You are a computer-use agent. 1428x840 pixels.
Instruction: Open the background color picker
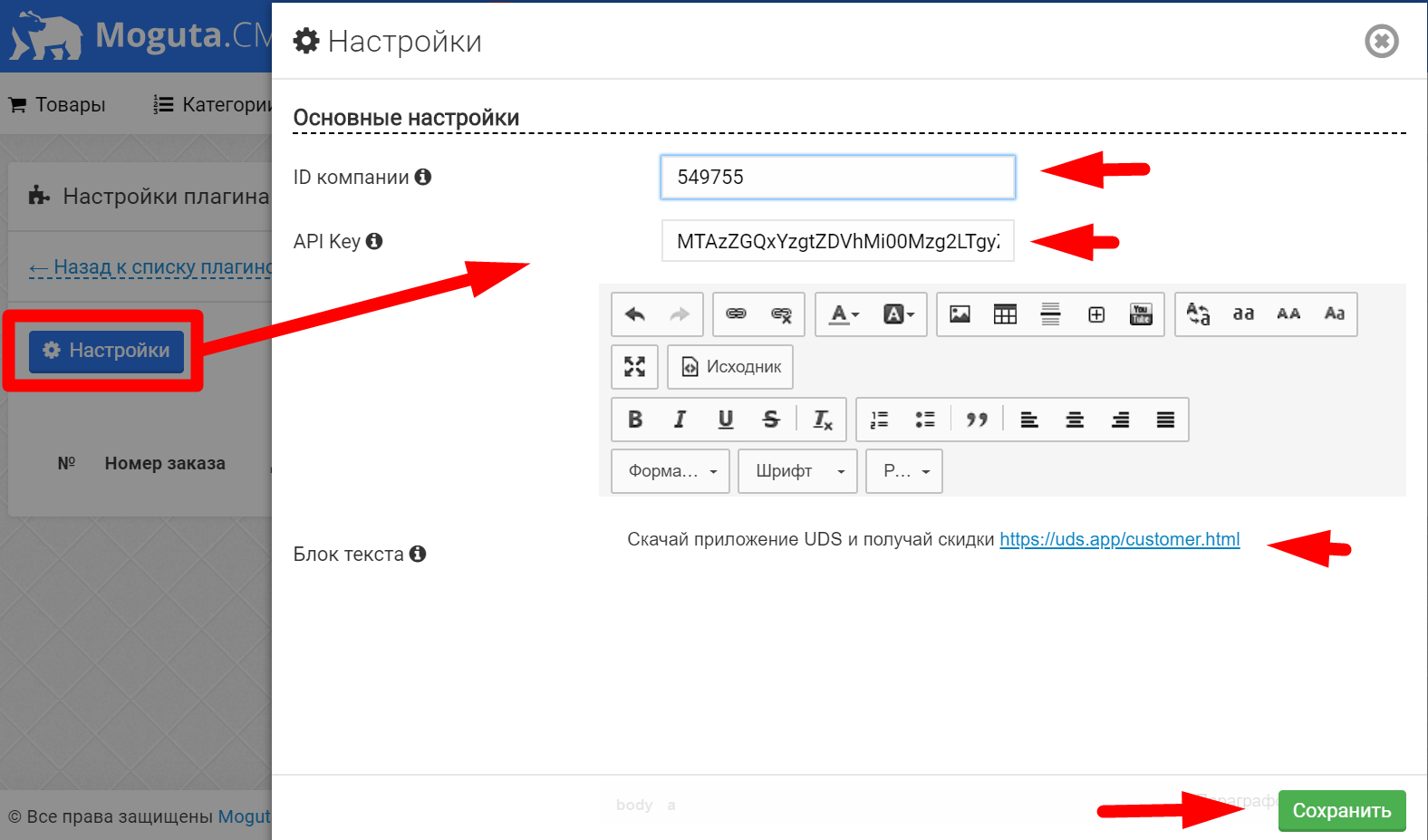[x=898, y=314]
